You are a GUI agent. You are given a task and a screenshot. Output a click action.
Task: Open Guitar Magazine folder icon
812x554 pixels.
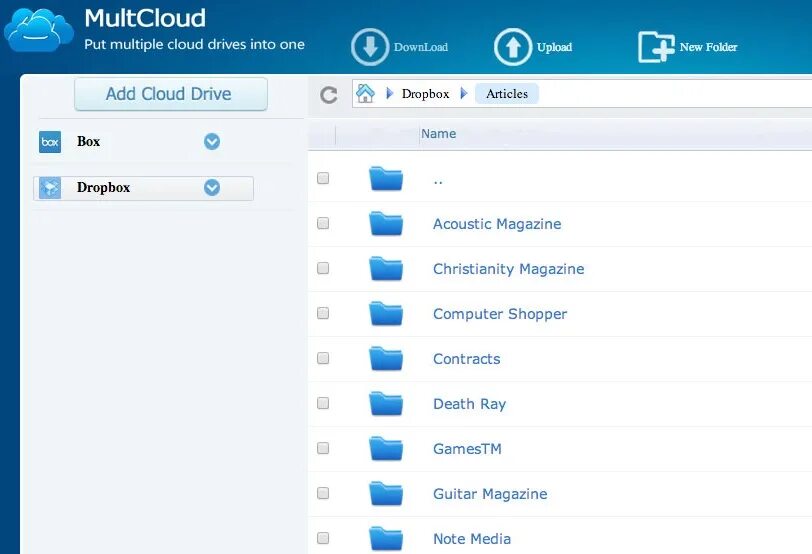[x=386, y=493]
